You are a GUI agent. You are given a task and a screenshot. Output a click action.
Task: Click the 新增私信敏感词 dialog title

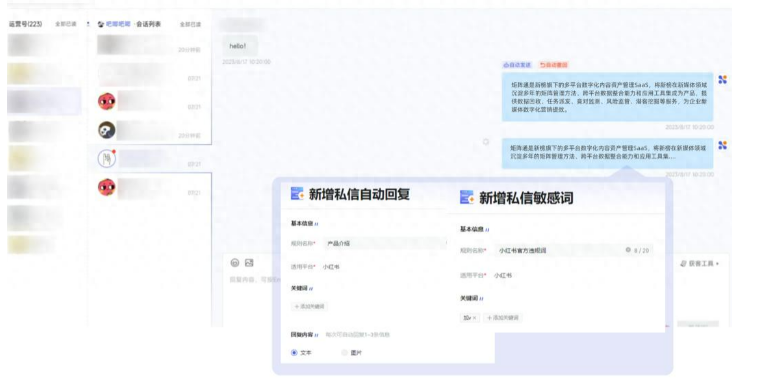pyautogui.click(x=526, y=198)
